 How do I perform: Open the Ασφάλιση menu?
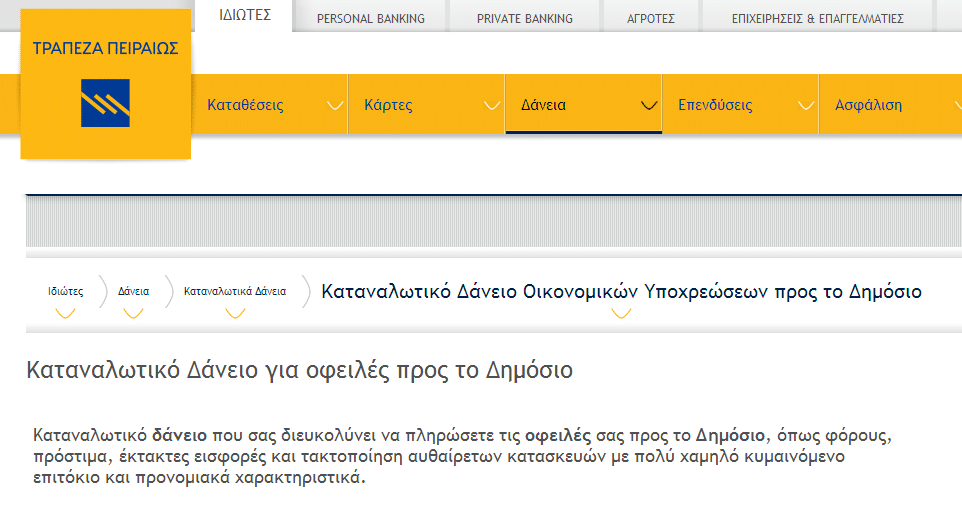pyautogui.click(x=868, y=105)
